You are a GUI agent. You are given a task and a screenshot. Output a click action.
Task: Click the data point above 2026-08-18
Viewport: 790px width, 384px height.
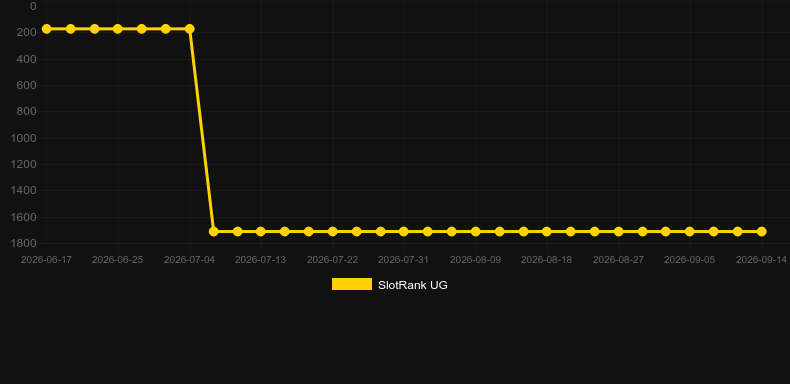click(547, 231)
